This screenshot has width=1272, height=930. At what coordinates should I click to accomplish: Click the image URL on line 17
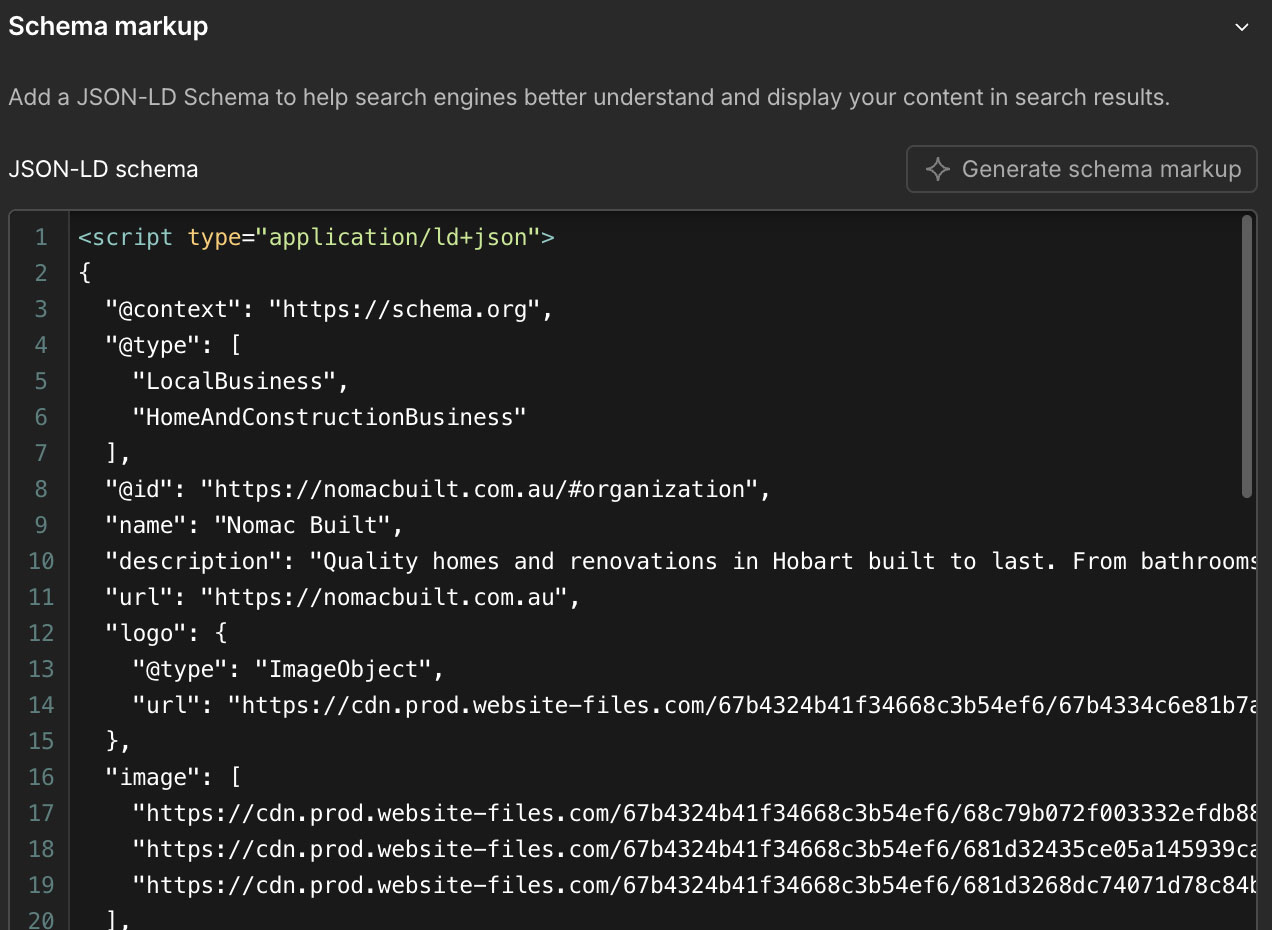point(694,813)
